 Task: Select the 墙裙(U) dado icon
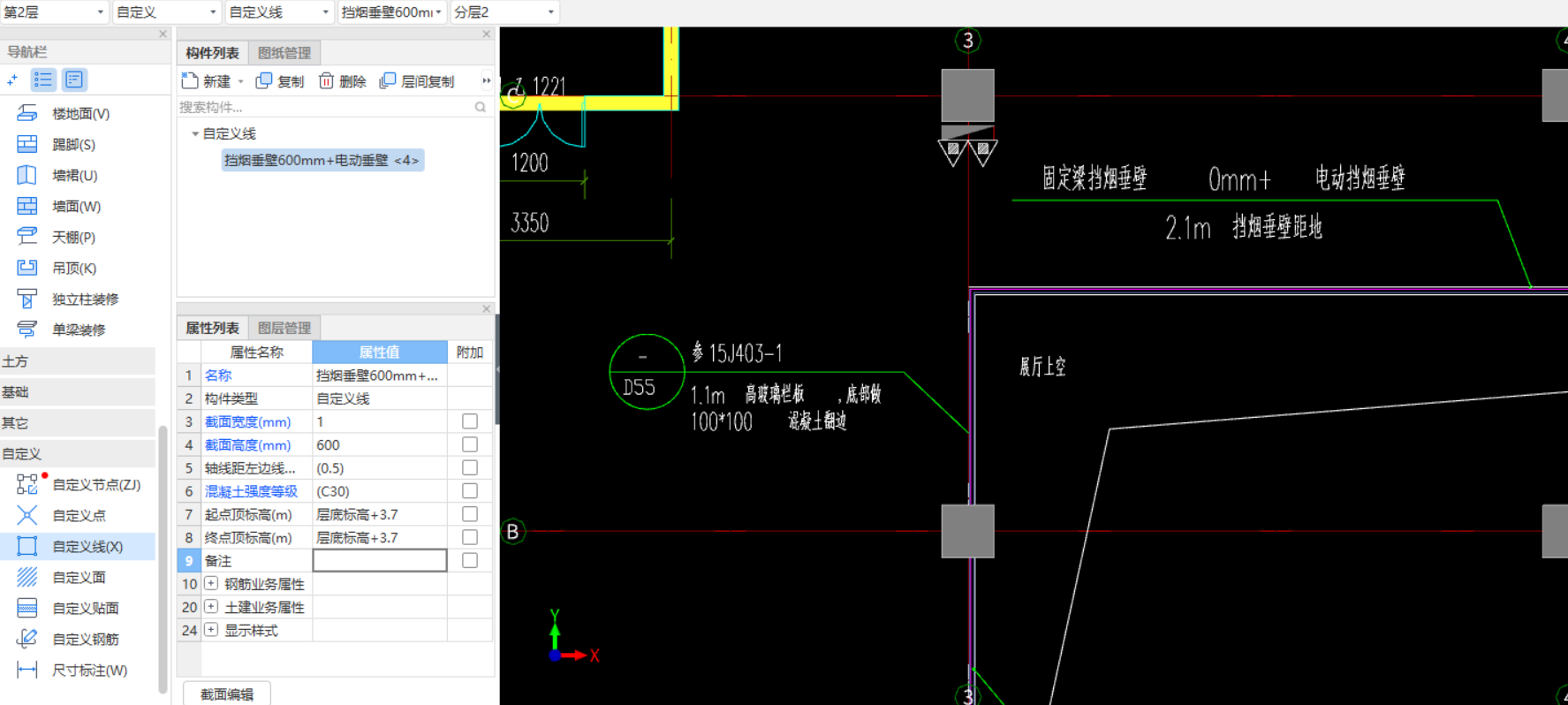click(27, 175)
